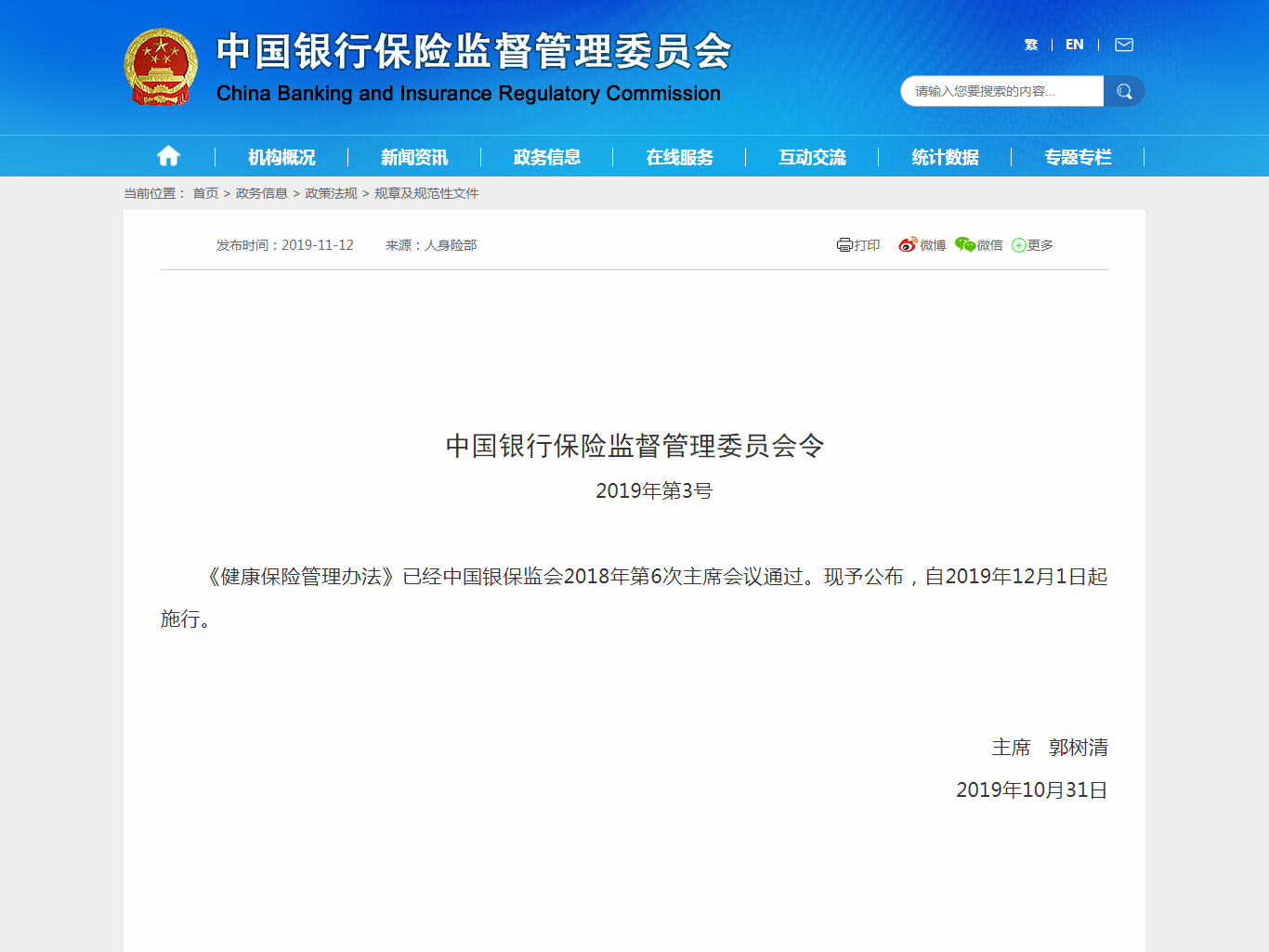Click the printer icon to print
This screenshot has width=1269, height=952.
pos(844,245)
